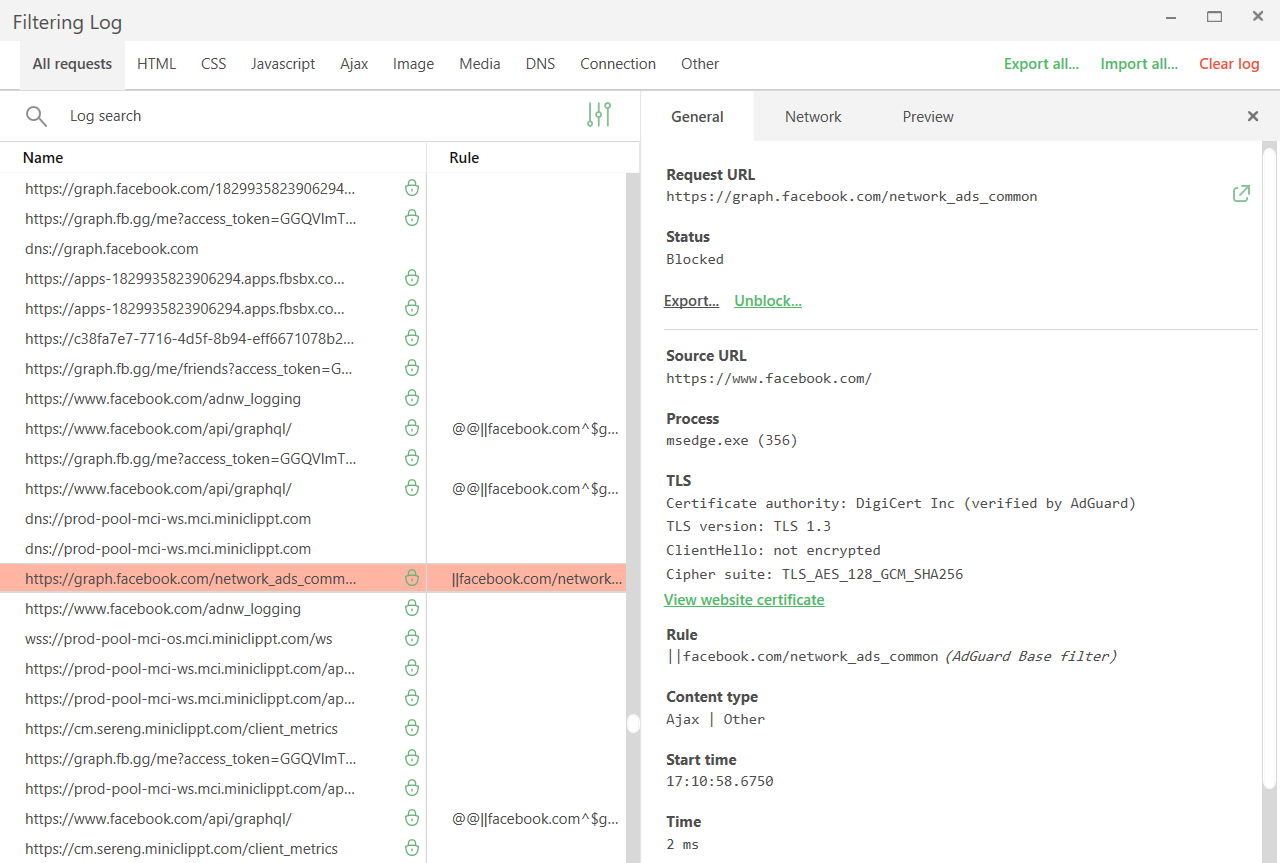Show only Media requests

[x=480, y=64]
